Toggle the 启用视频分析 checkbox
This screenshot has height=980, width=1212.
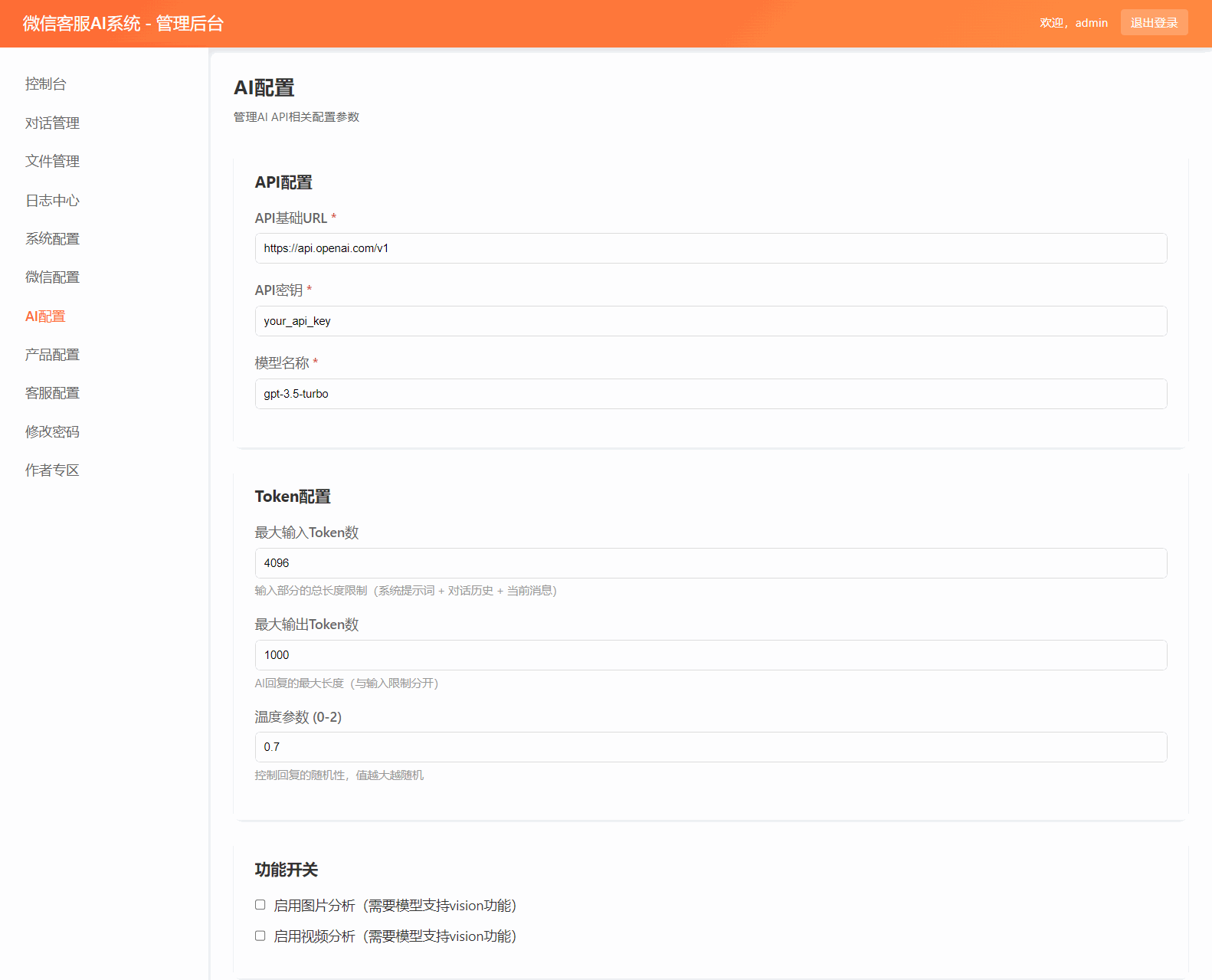[260, 936]
